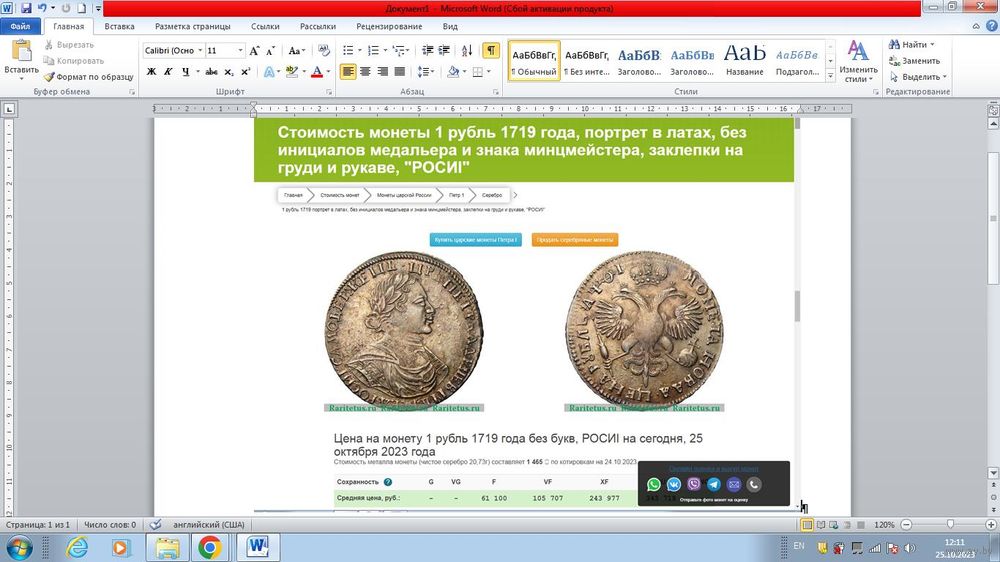This screenshot has height=562, width=1000.
Task: Switch to Full Screen Reading view
Action: click(x=821, y=525)
